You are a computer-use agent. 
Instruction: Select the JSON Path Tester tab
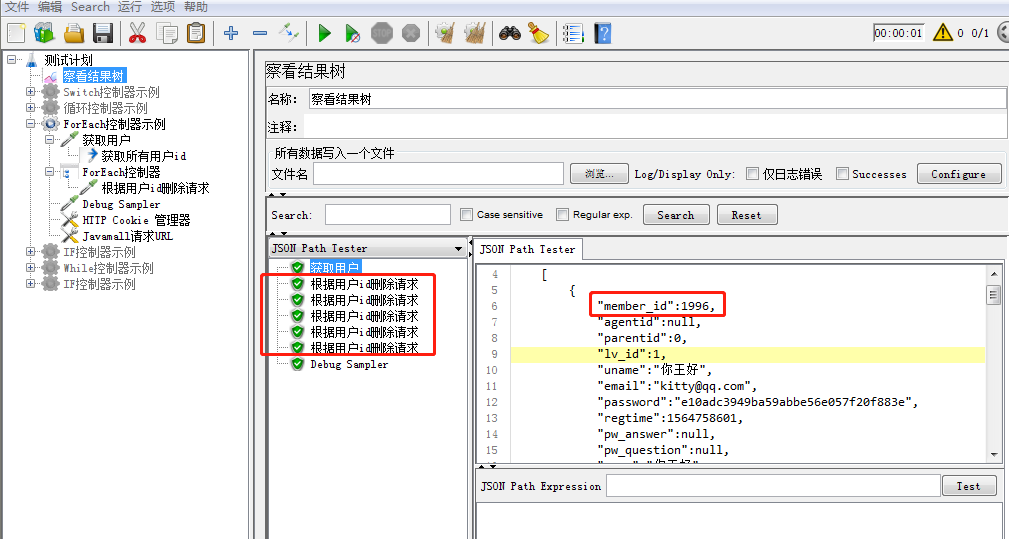pos(528,249)
